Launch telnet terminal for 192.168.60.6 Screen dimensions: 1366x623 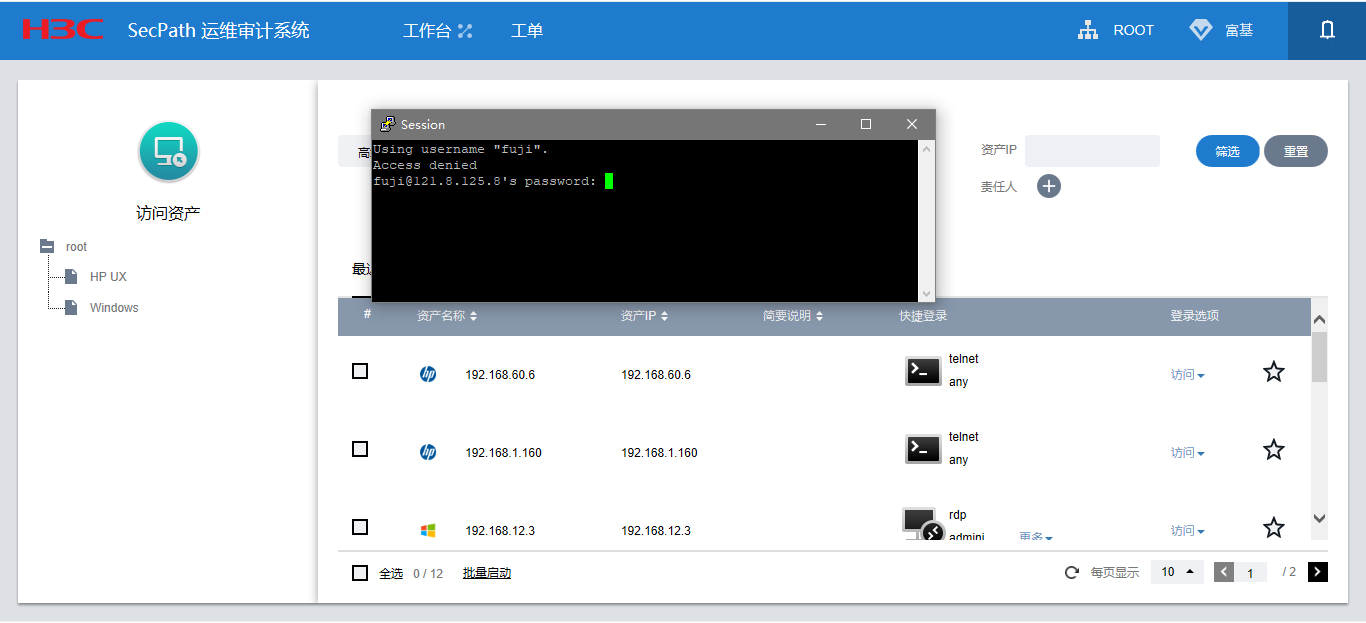coord(923,371)
